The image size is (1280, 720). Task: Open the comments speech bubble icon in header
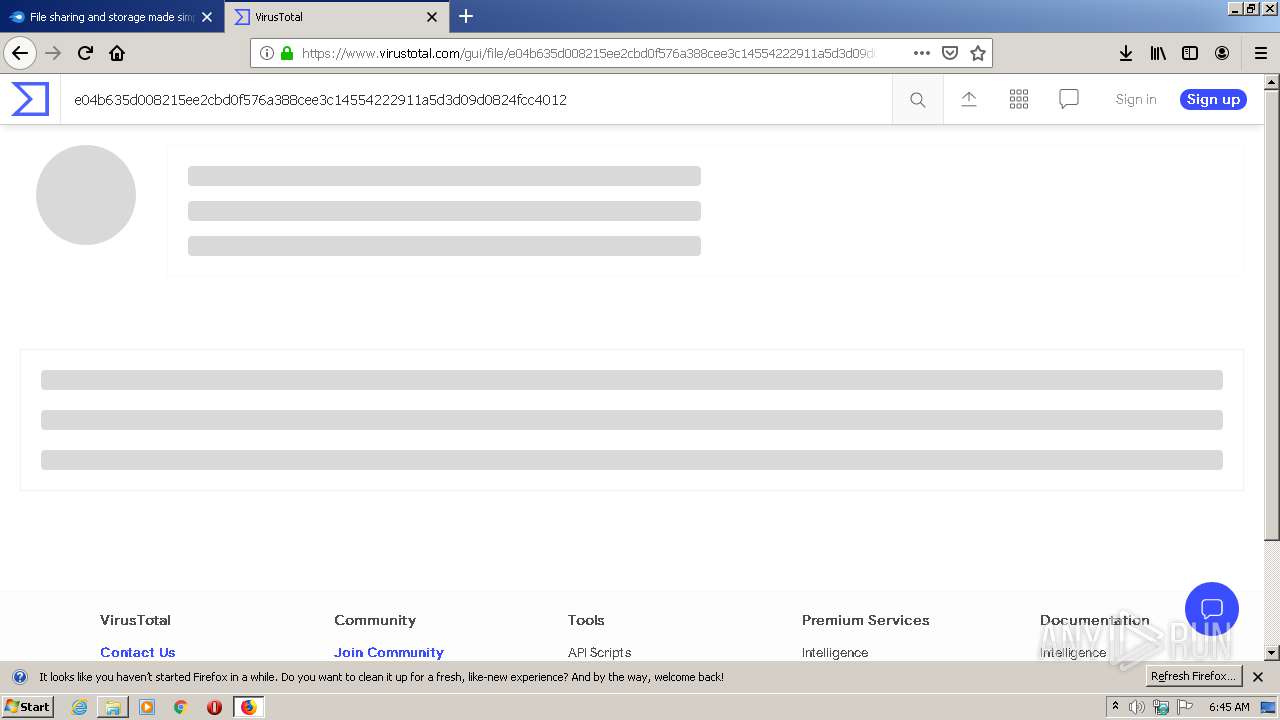[x=1069, y=99]
